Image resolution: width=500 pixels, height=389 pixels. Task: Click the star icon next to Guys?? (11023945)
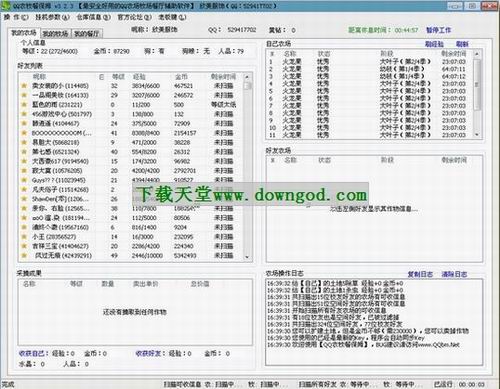pos(24,180)
